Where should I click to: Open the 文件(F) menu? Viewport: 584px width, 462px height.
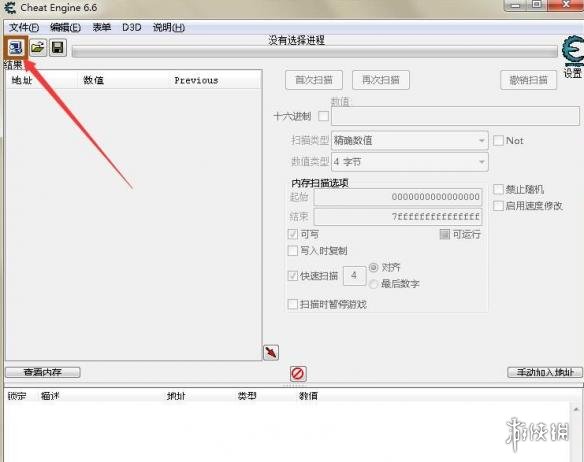pyautogui.click(x=24, y=28)
